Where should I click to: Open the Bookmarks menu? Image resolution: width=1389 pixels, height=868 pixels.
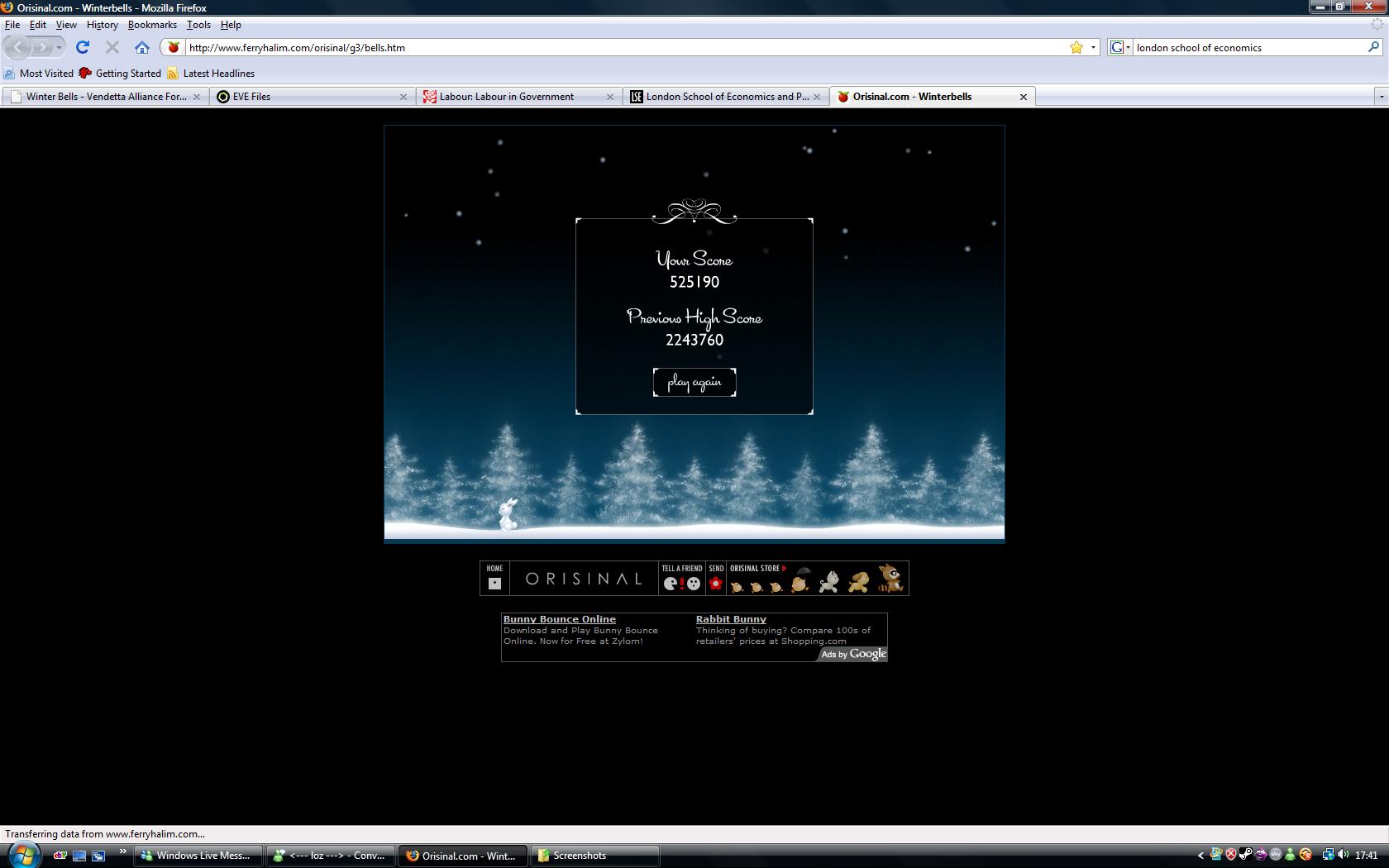(152, 25)
